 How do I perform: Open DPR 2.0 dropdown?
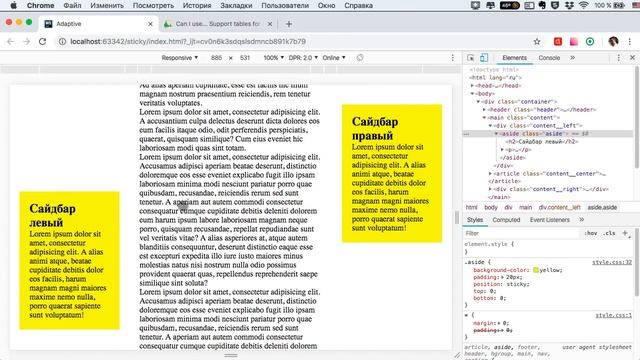303,58
